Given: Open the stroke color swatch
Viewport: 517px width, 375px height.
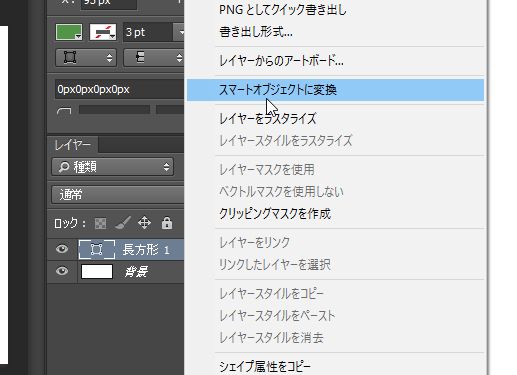Looking at the screenshot, I should coord(103,32).
